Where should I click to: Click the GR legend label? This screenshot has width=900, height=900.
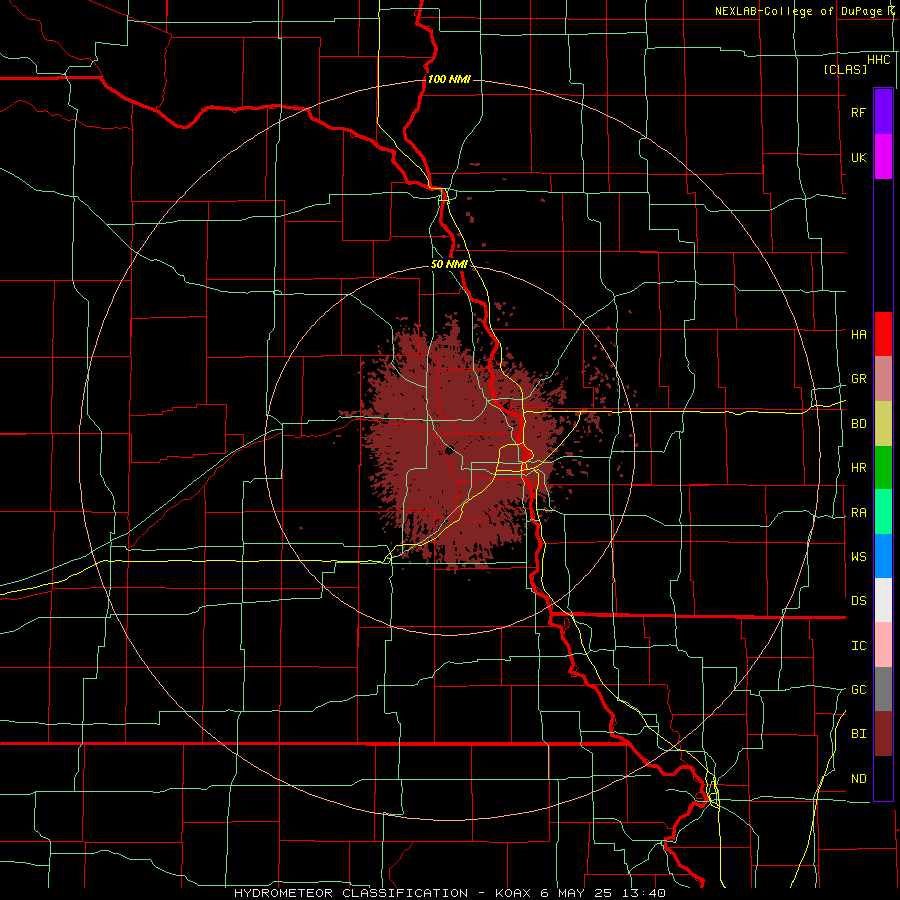coord(858,379)
